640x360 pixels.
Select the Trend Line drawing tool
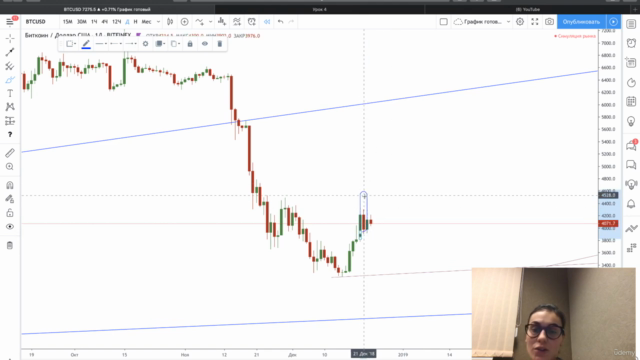coord(10,52)
